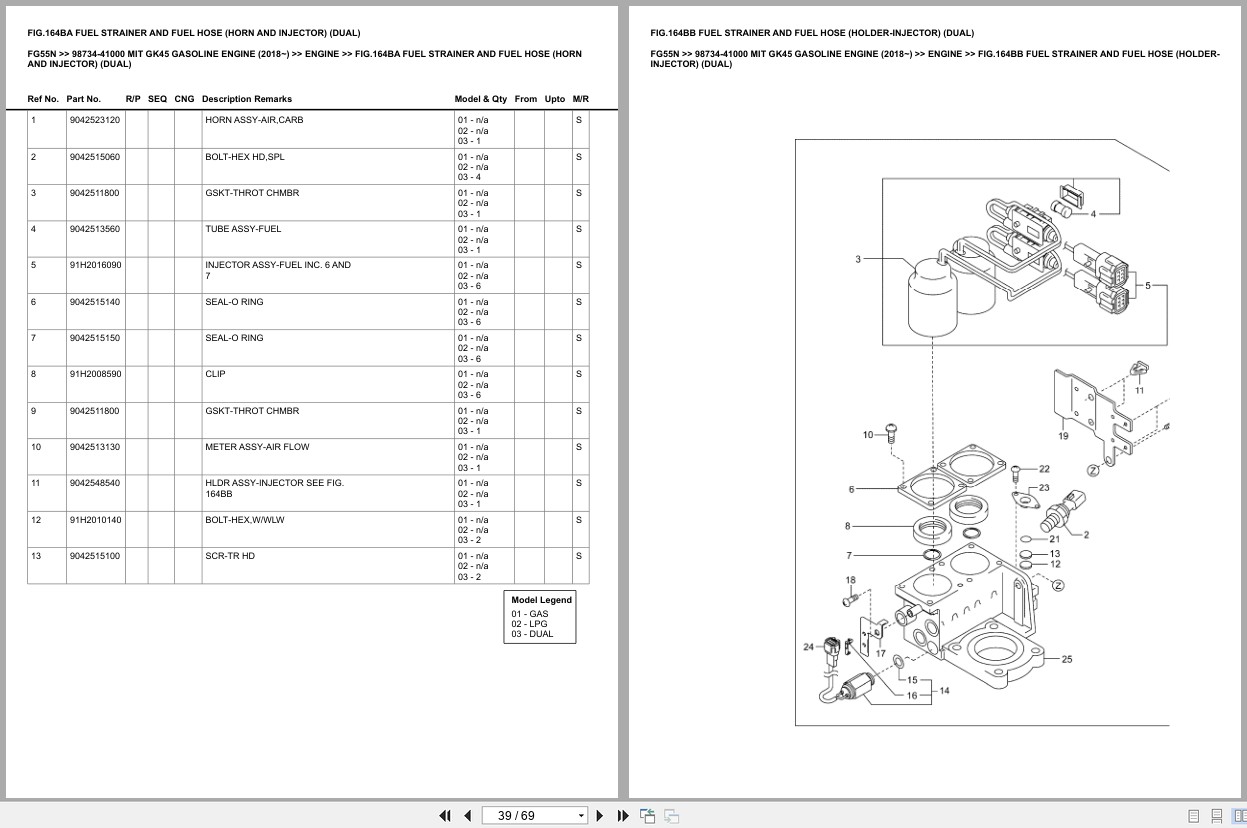Click part number 9042548540
The height and width of the screenshot is (828, 1247).
coord(95,483)
